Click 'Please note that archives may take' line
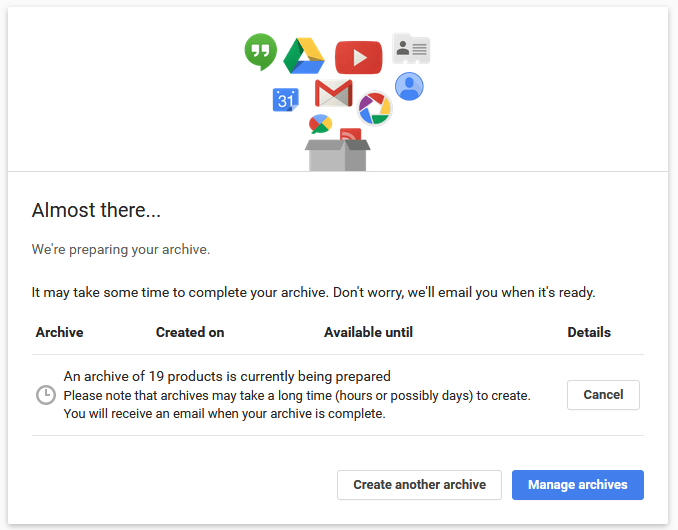This screenshot has width=678, height=530. pyautogui.click(x=297, y=395)
